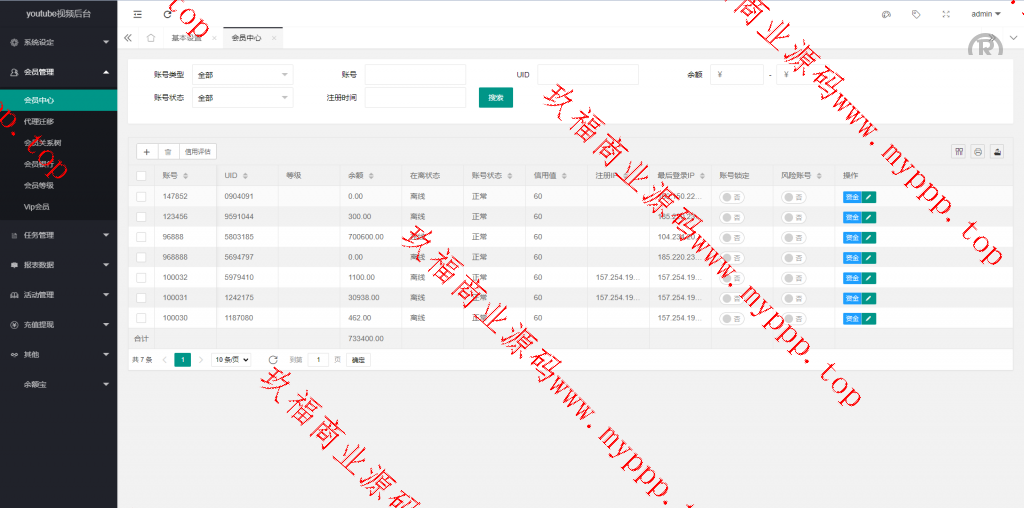Enter fullscreen using the top-right expand icon
This screenshot has height=508, width=1024.
tap(946, 14)
